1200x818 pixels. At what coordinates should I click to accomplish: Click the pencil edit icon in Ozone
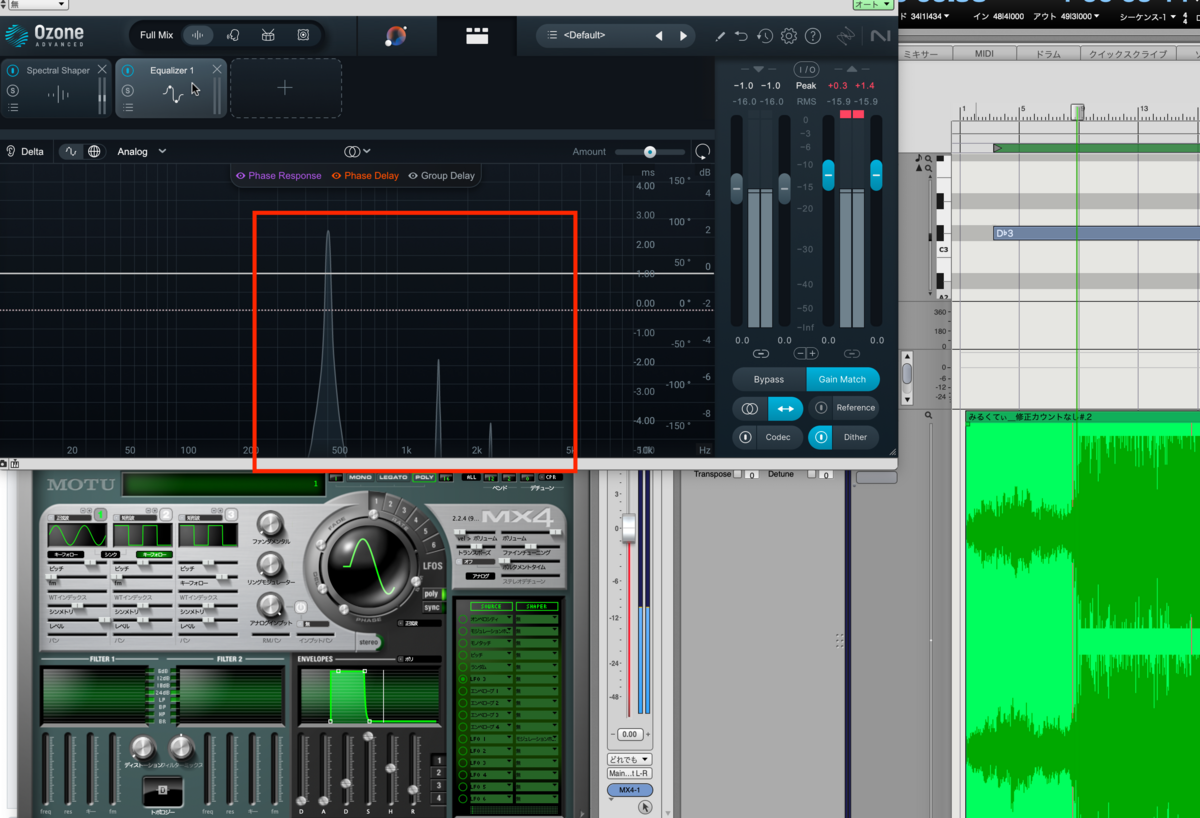point(720,36)
